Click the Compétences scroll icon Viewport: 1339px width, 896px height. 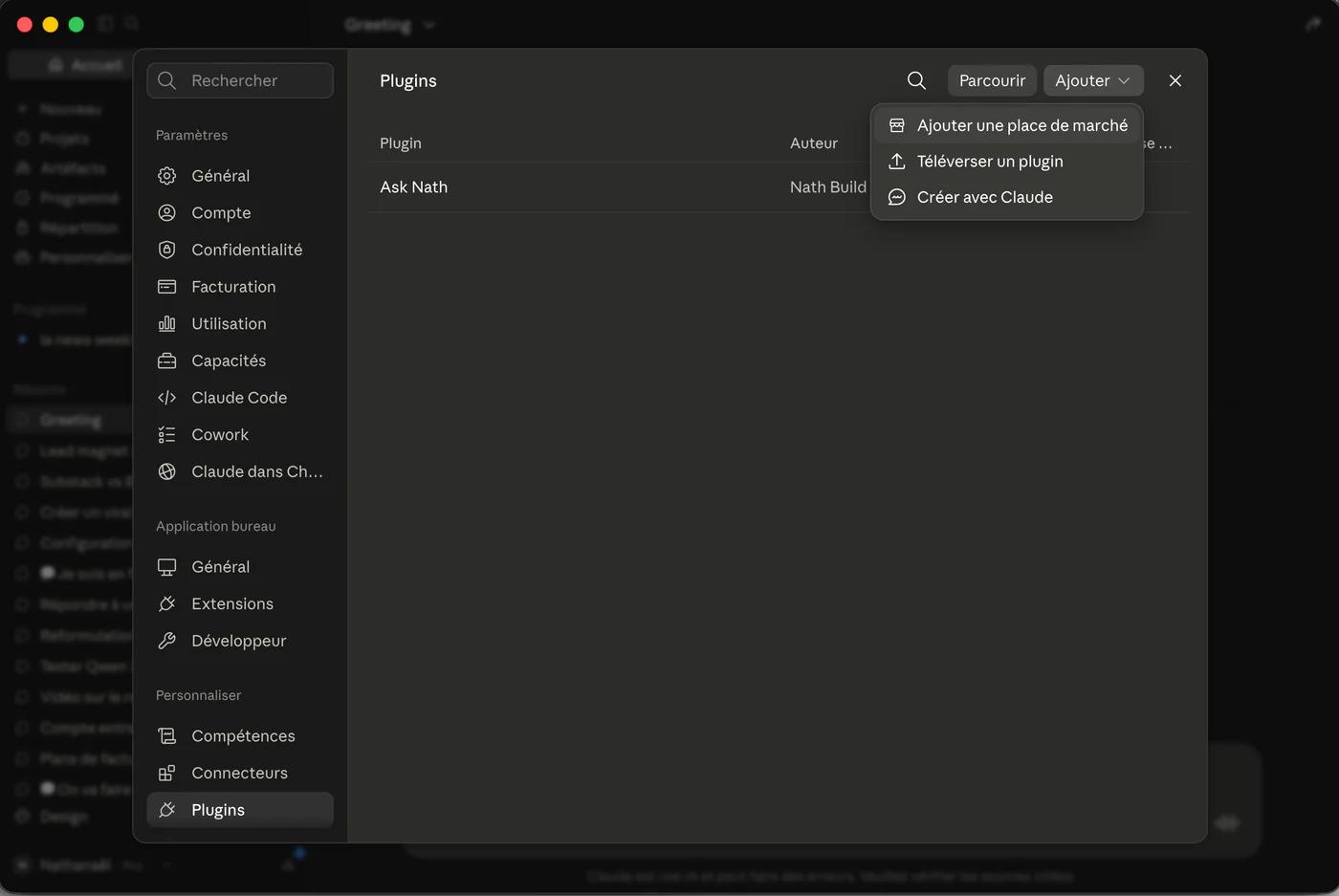[x=166, y=735]
